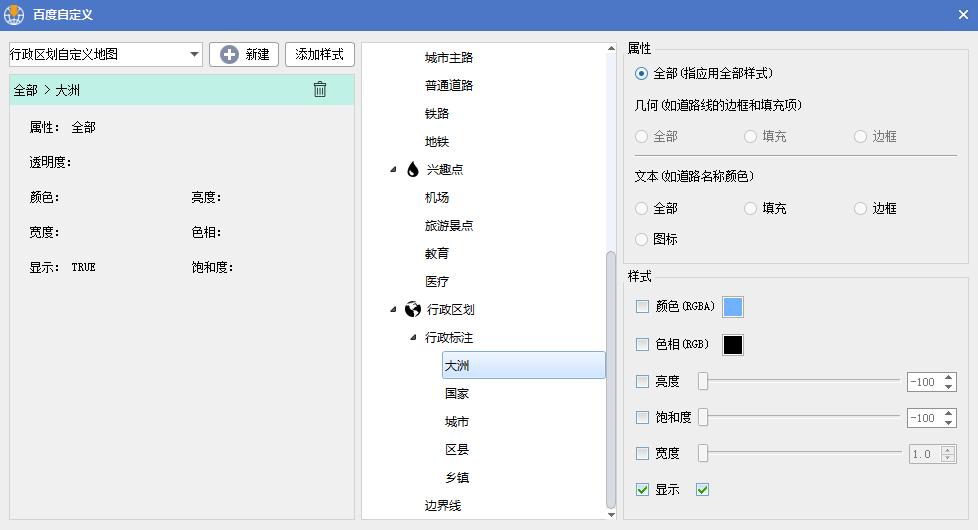Select 旅游景点 in the tree

pos(448,226)
